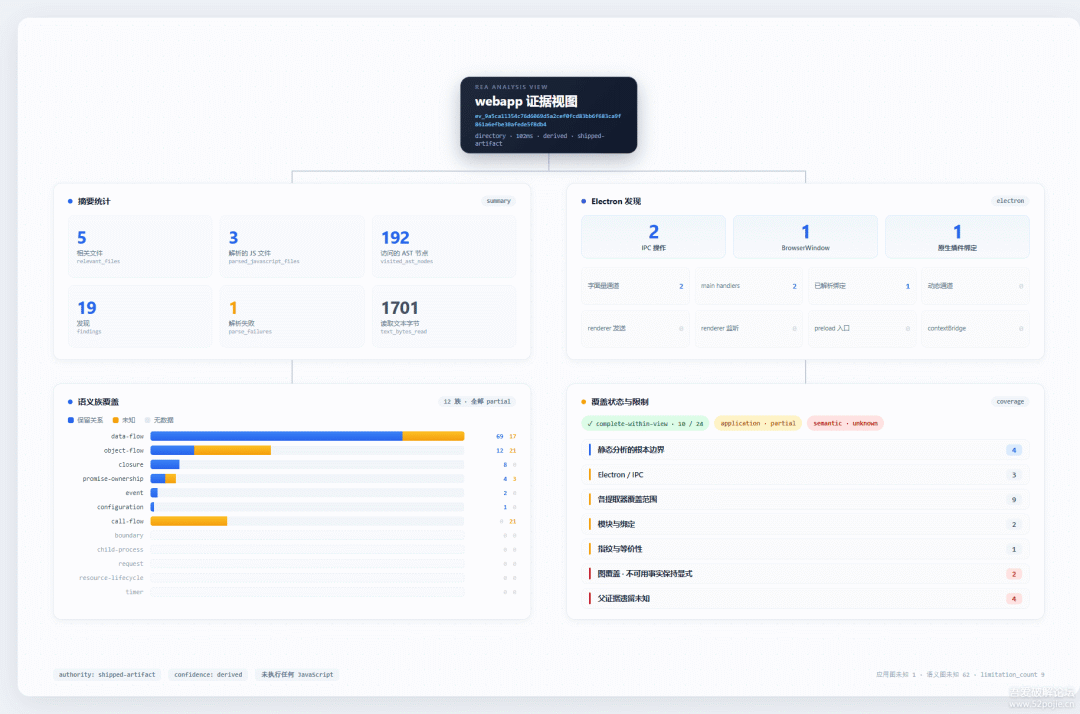Expand the Electron / IPC limitation row
This screenshot has height=714, width=1080.
click(805, 474)
